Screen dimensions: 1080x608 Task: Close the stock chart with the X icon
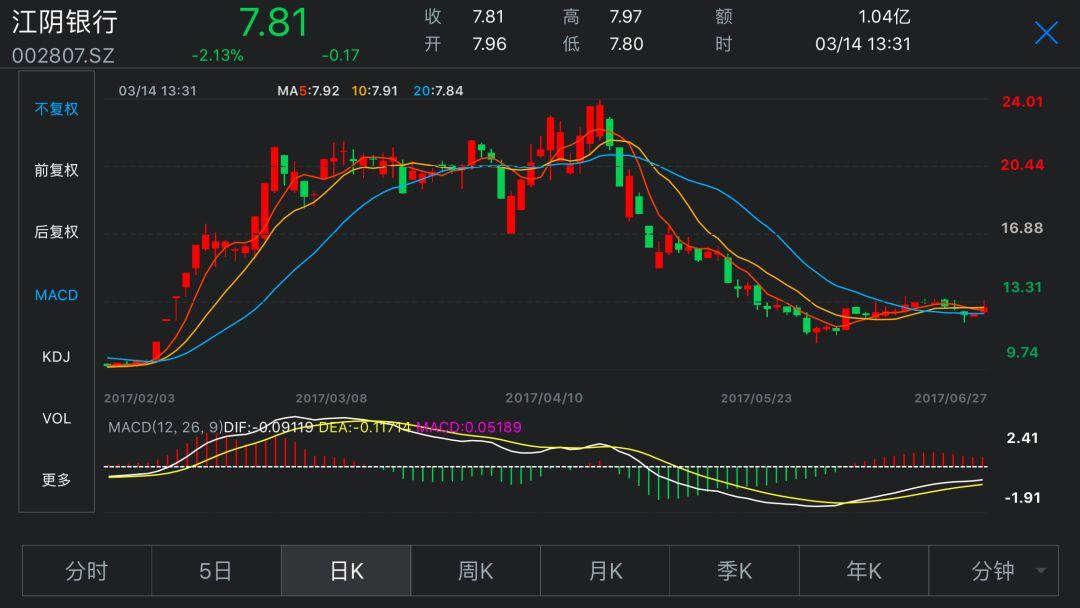point(1046,33)
